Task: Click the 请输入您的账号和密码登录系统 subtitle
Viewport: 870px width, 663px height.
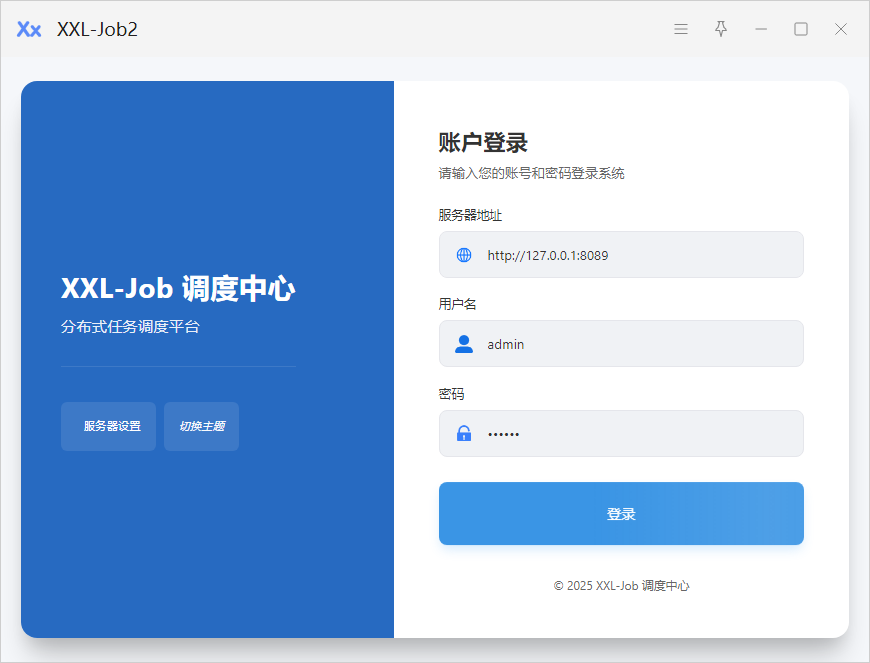Action: (x=531, y=173)
